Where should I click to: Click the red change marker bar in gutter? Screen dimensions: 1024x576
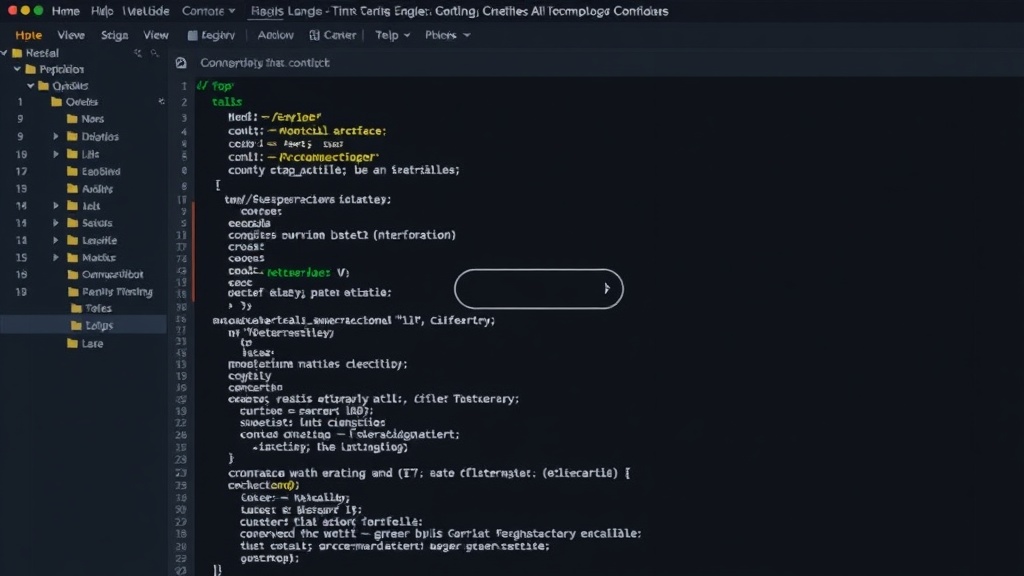point(193,251)
